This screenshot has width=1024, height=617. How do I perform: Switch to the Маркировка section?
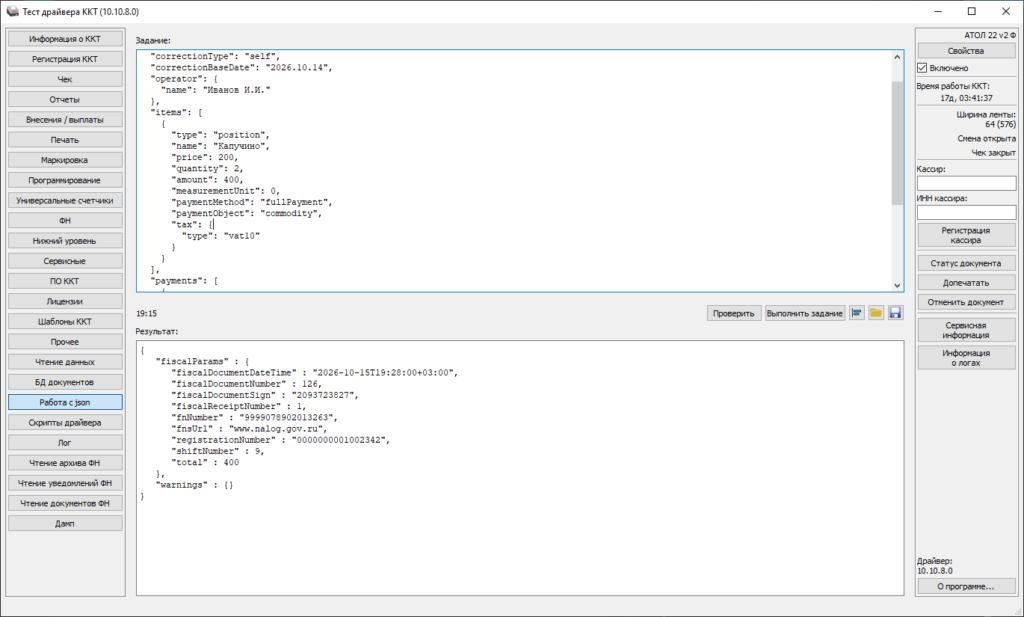pyautogui.click(x=65, y=161)
